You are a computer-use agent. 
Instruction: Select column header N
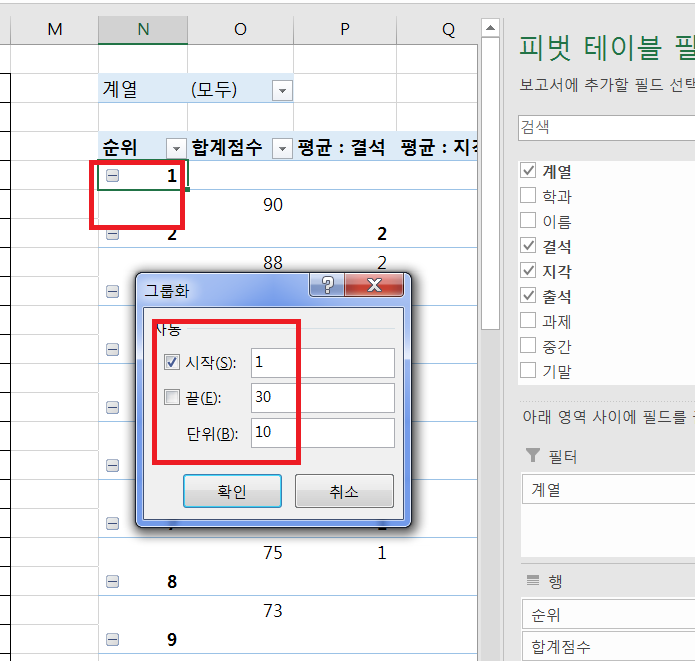click(x=143, y=30)
